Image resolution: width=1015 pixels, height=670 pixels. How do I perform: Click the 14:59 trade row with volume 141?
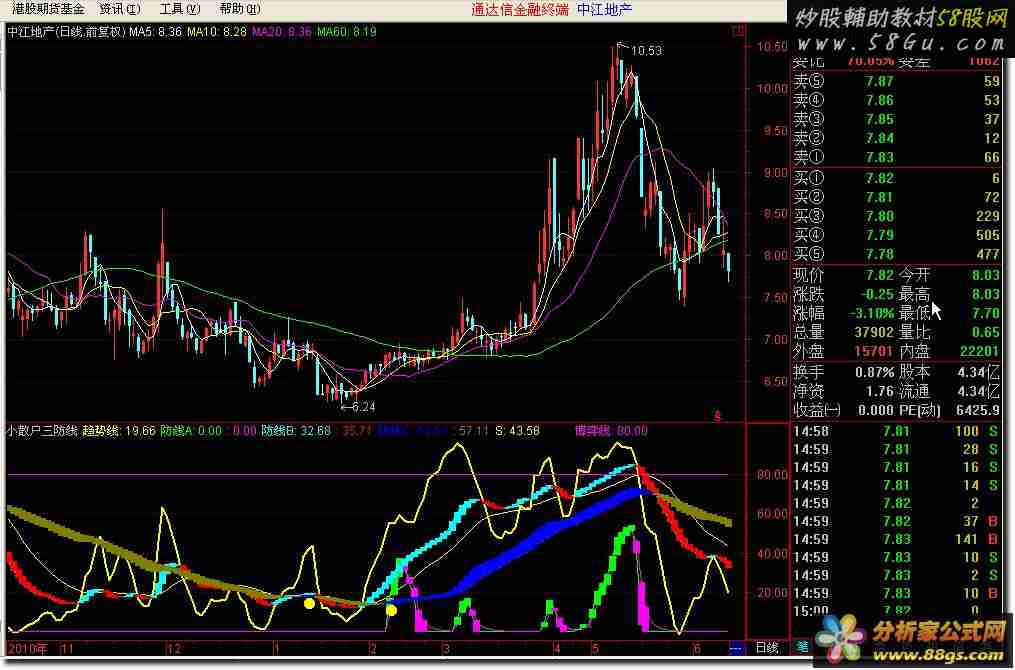[897, 539]
